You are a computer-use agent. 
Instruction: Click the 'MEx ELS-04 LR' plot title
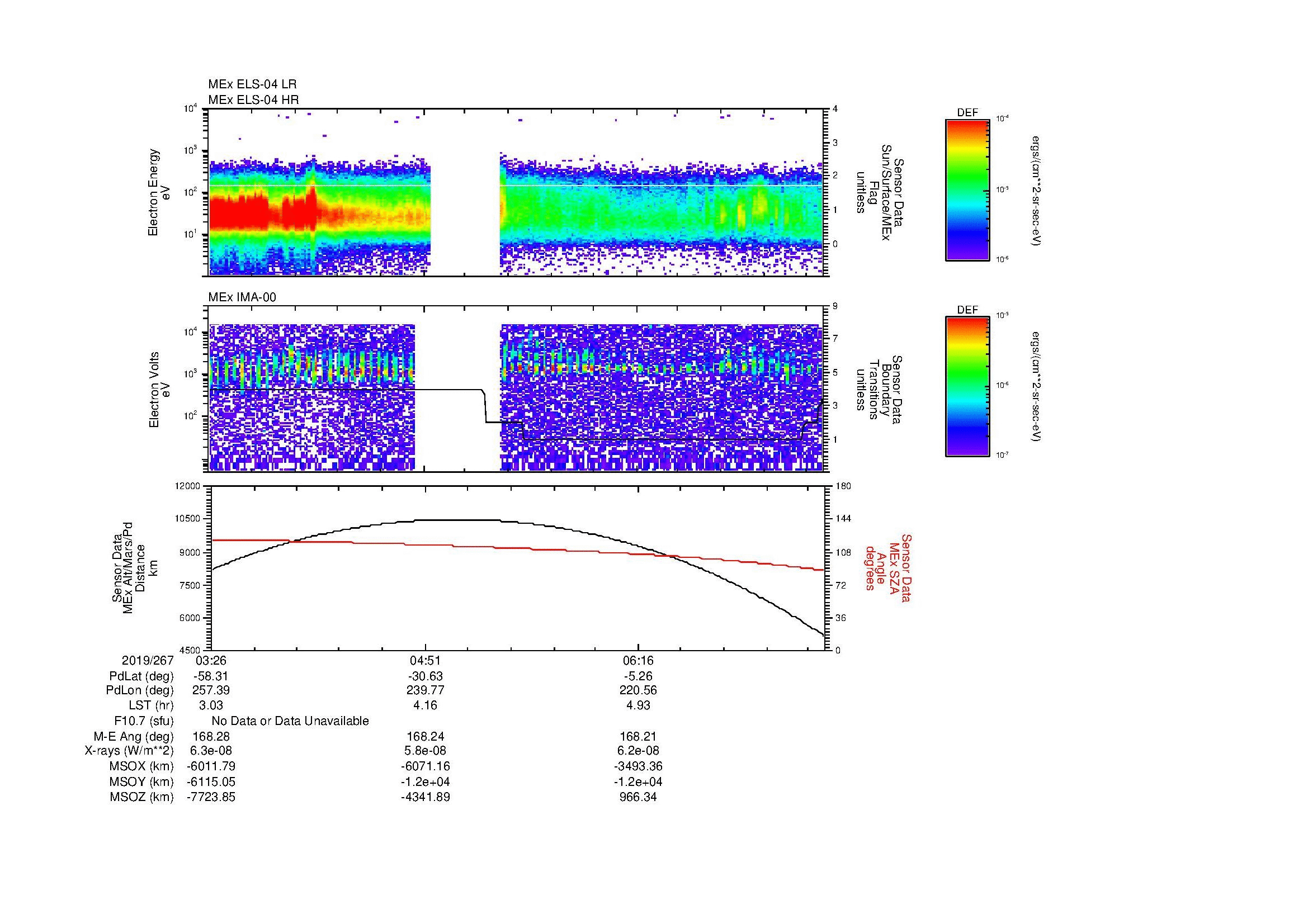pos(252,84)
